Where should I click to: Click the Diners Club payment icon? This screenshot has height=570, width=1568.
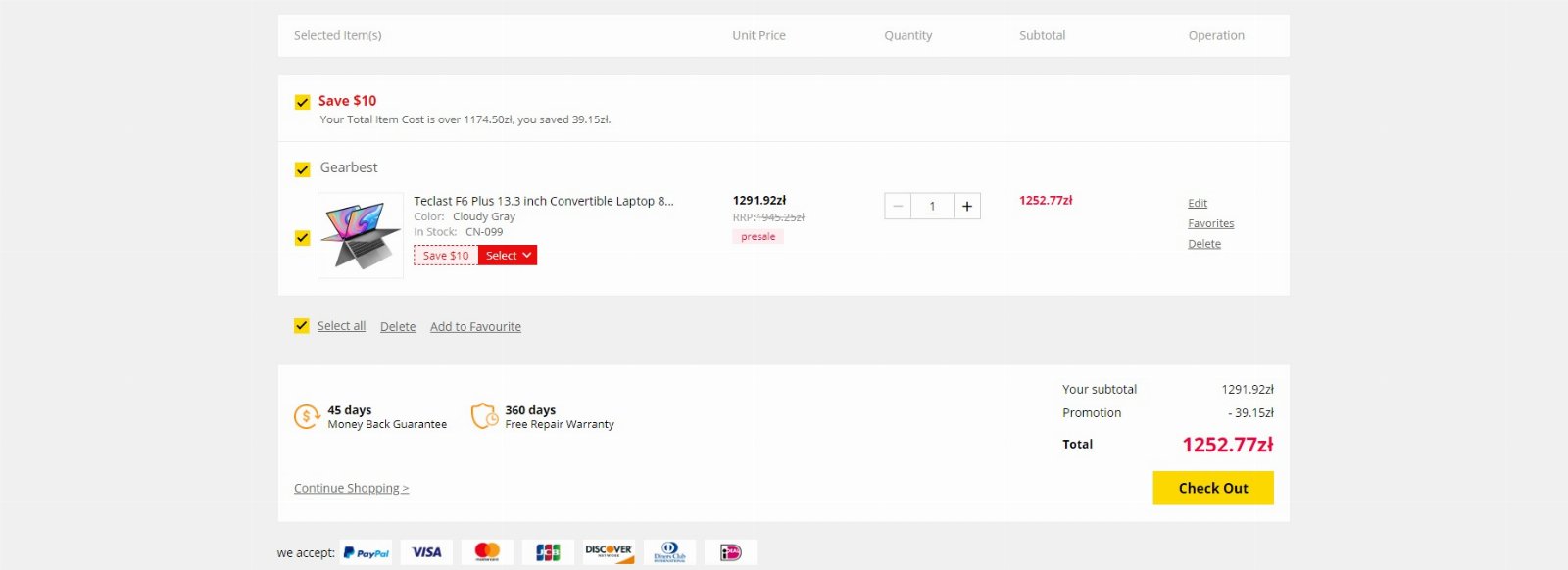click(669, 552)
